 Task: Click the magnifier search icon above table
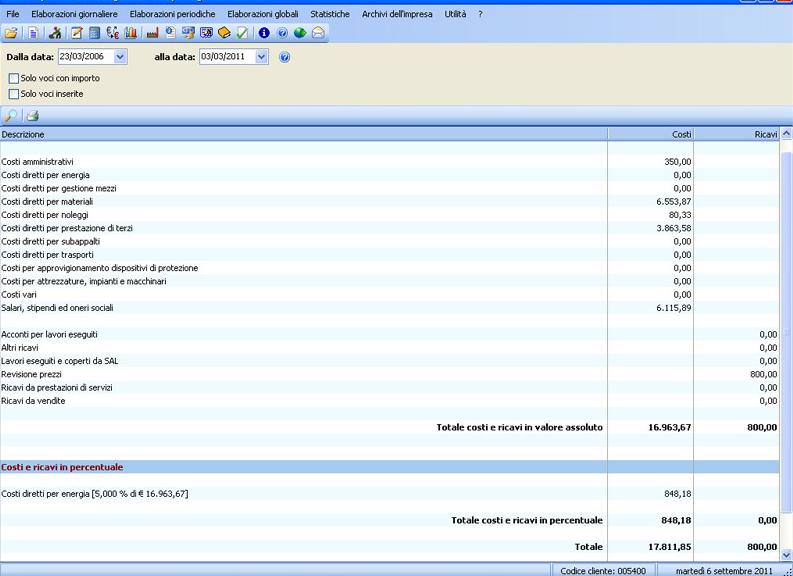11,115
